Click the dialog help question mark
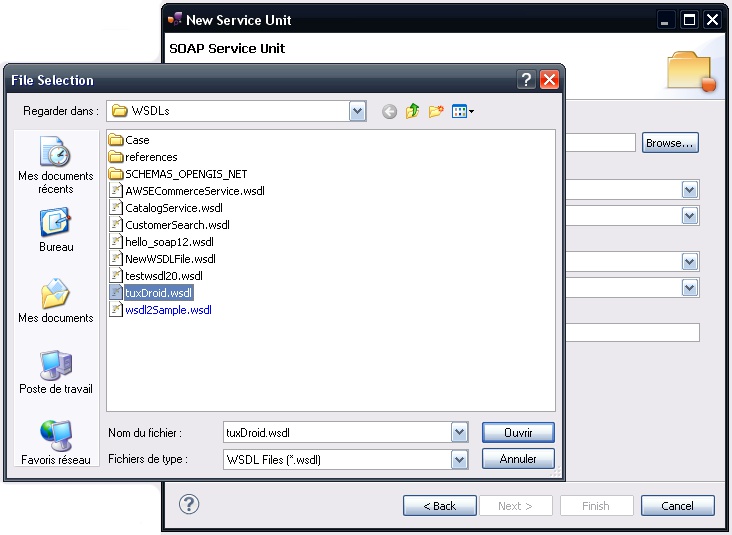732x535 pixels. [526, 80]
